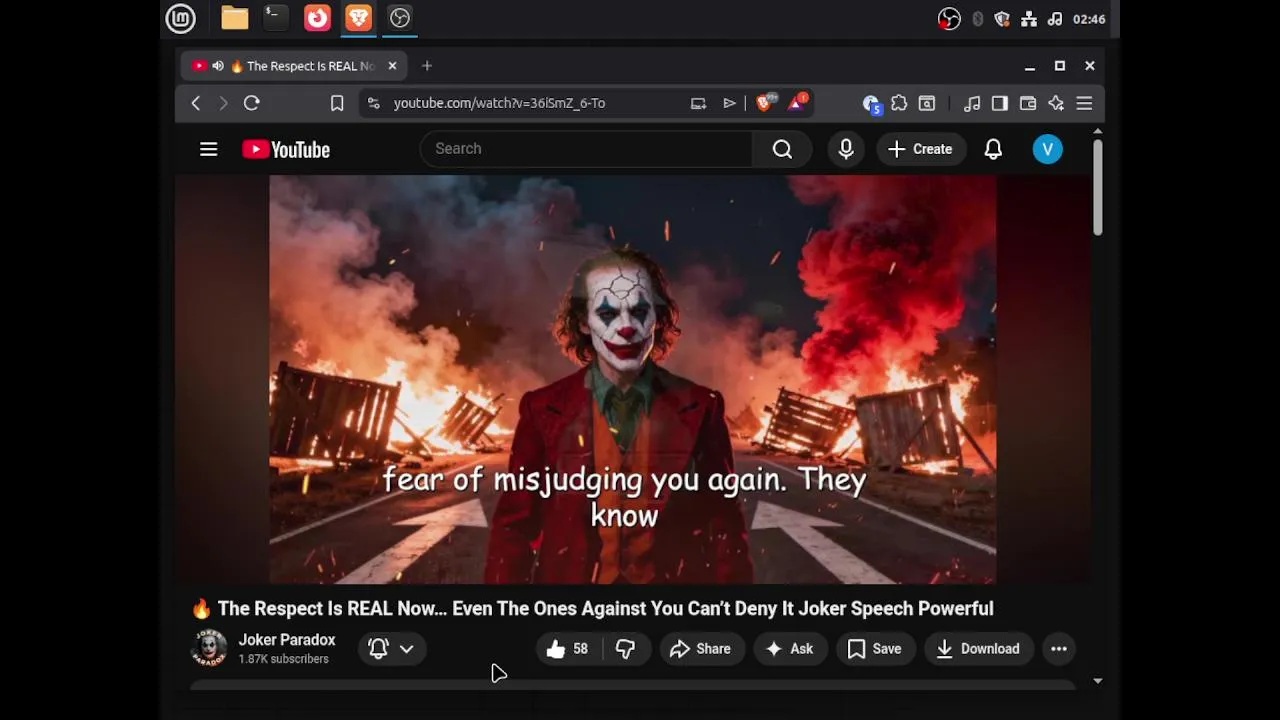Go back in the browser
This screenshot has width=1280, height=720.
click(196, 103)
